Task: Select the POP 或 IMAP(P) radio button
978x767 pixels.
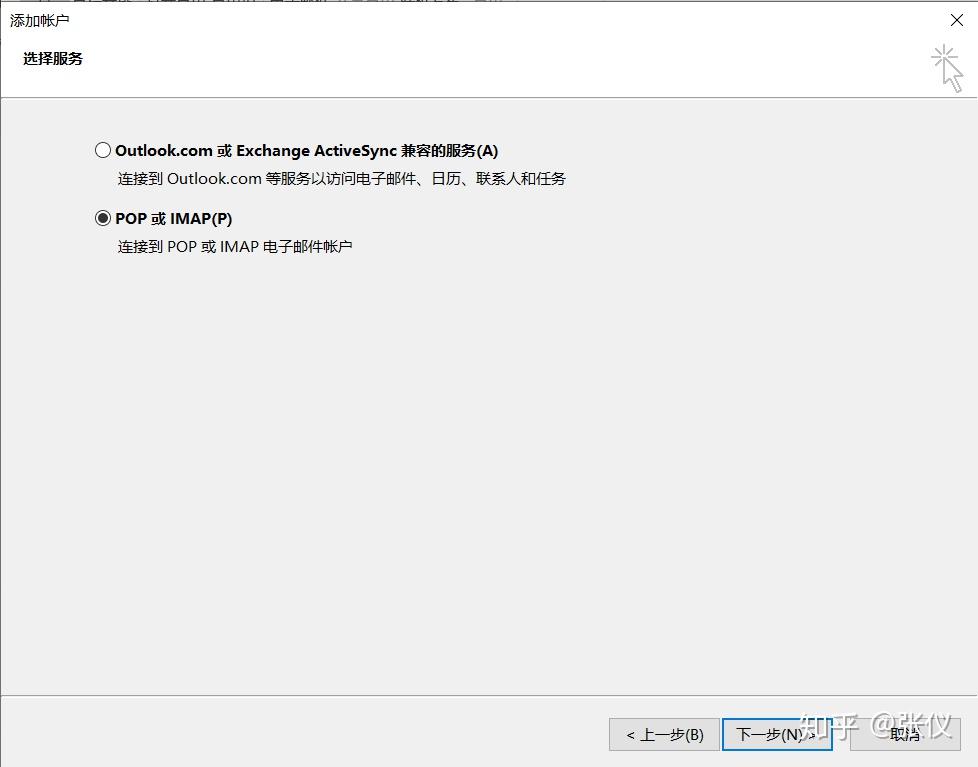Action: [103, 218]
